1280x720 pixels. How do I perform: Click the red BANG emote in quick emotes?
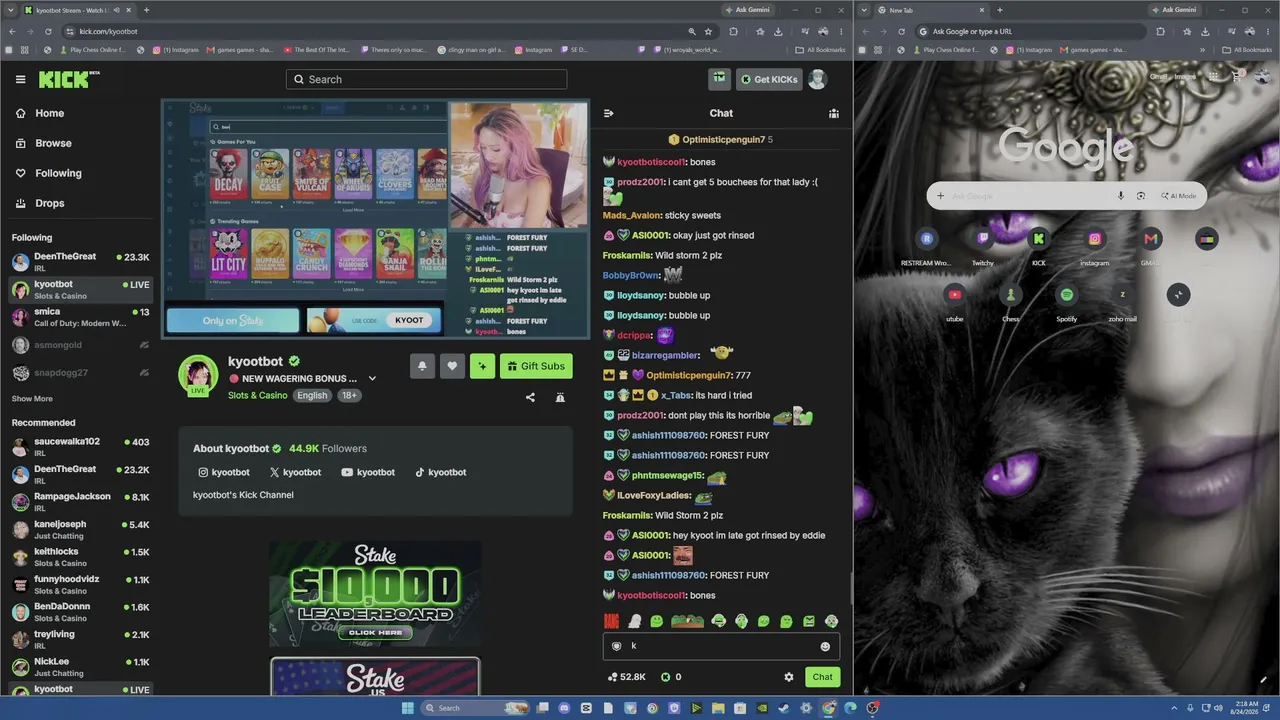point(611,621)
